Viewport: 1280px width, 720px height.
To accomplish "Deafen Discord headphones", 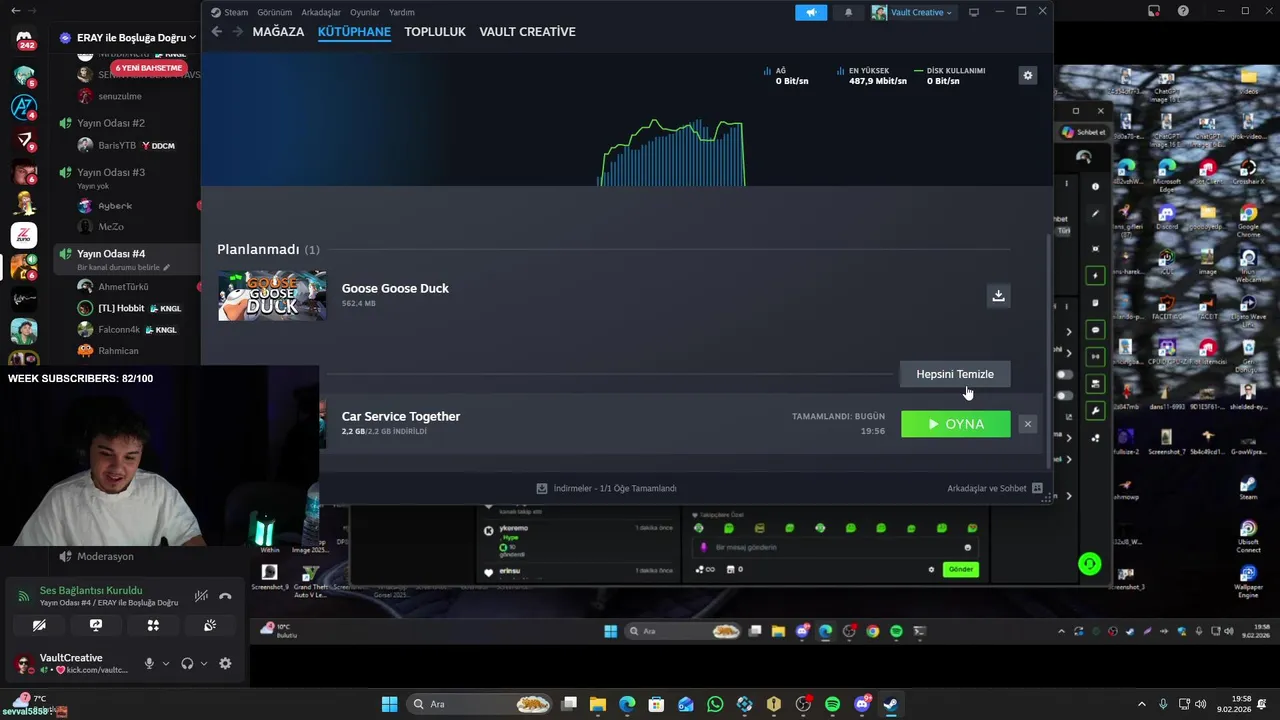I will (x=187, y=663).
